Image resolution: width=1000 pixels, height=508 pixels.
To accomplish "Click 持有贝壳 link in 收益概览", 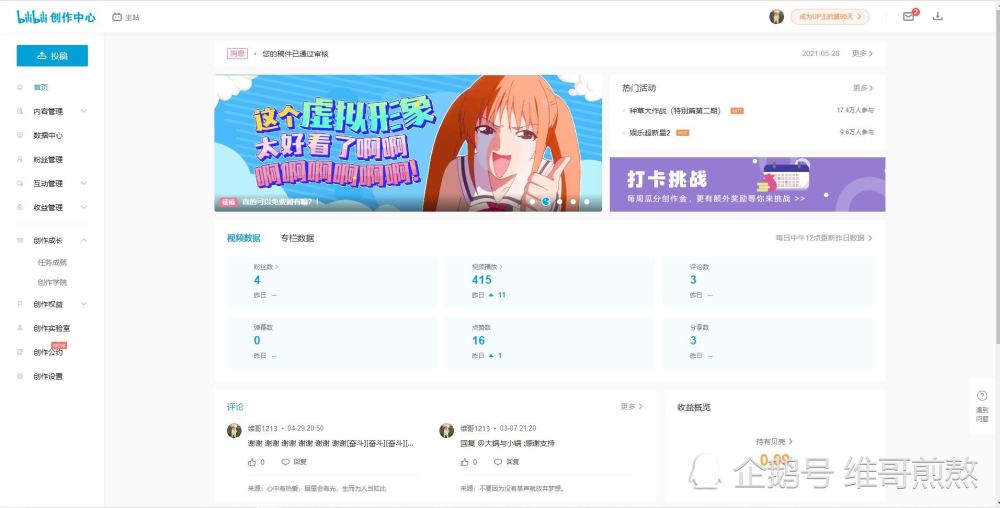I will [774, 441].
